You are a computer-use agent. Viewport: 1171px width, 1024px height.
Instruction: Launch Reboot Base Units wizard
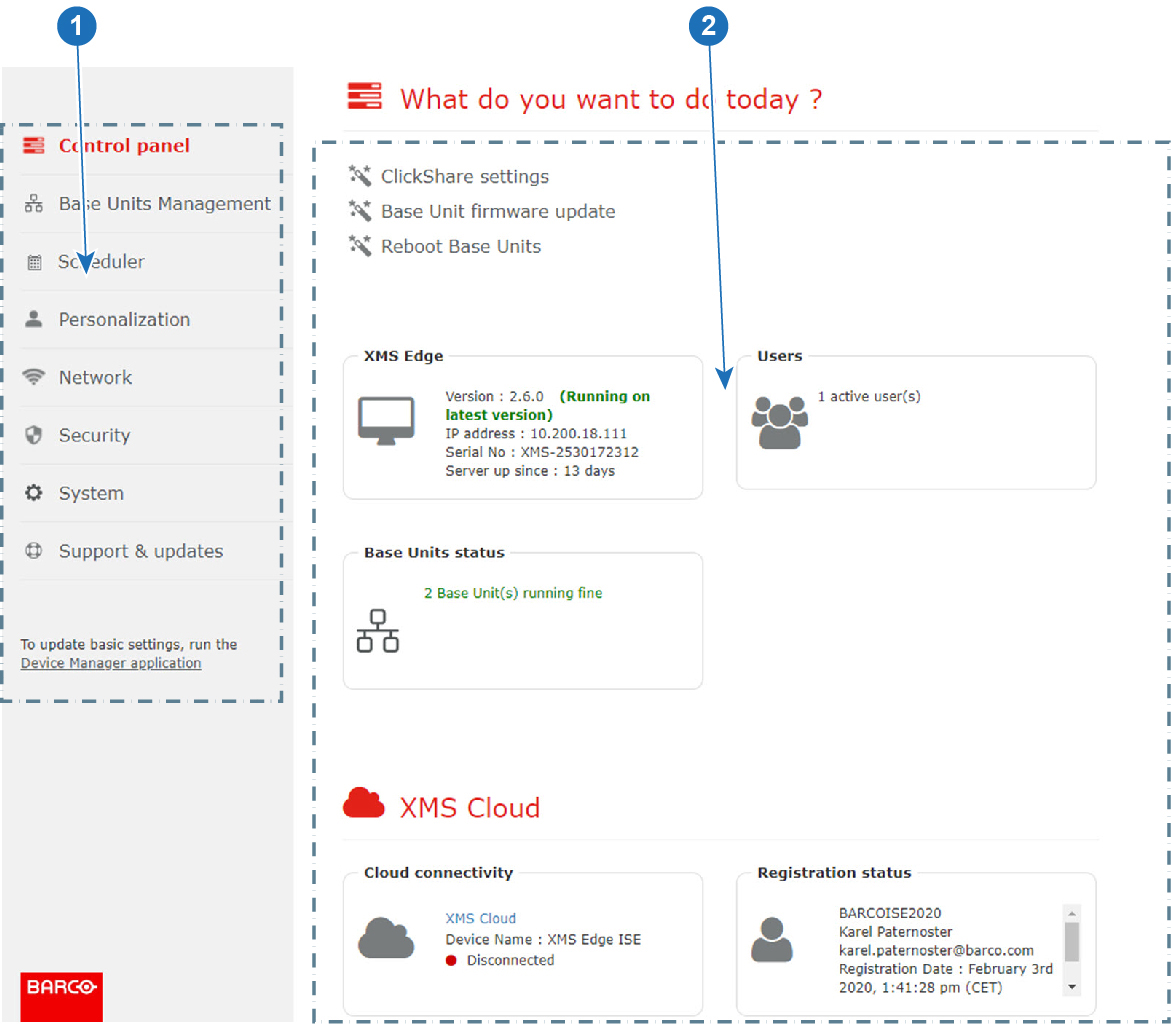(x=461, y=246)
